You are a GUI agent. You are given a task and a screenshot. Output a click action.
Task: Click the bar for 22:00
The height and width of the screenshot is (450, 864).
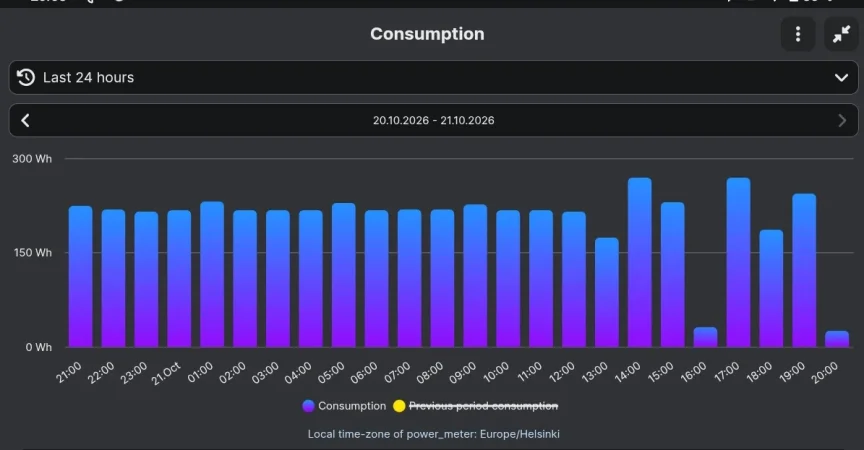pos(114,278)
